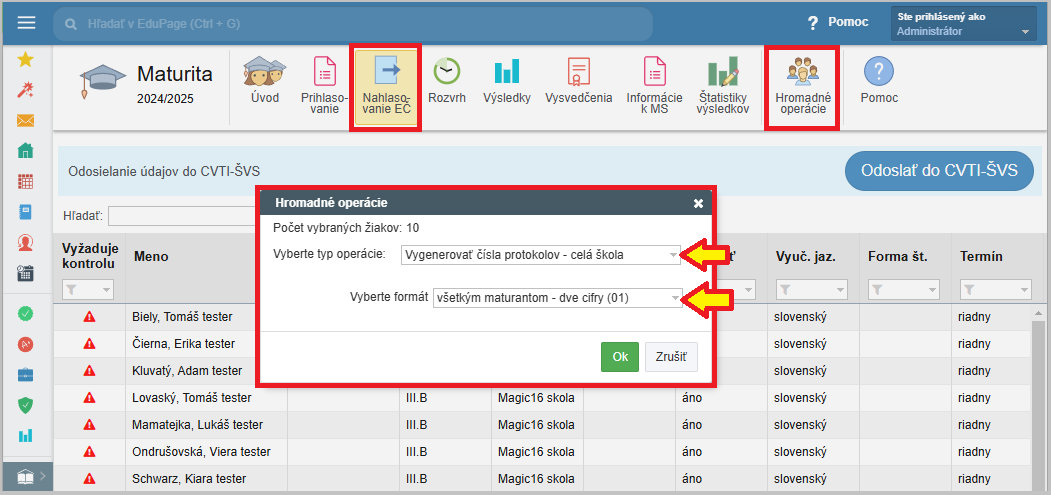
Task: Expand the Vyberte formát dropdown
Action: click(557, 298)
